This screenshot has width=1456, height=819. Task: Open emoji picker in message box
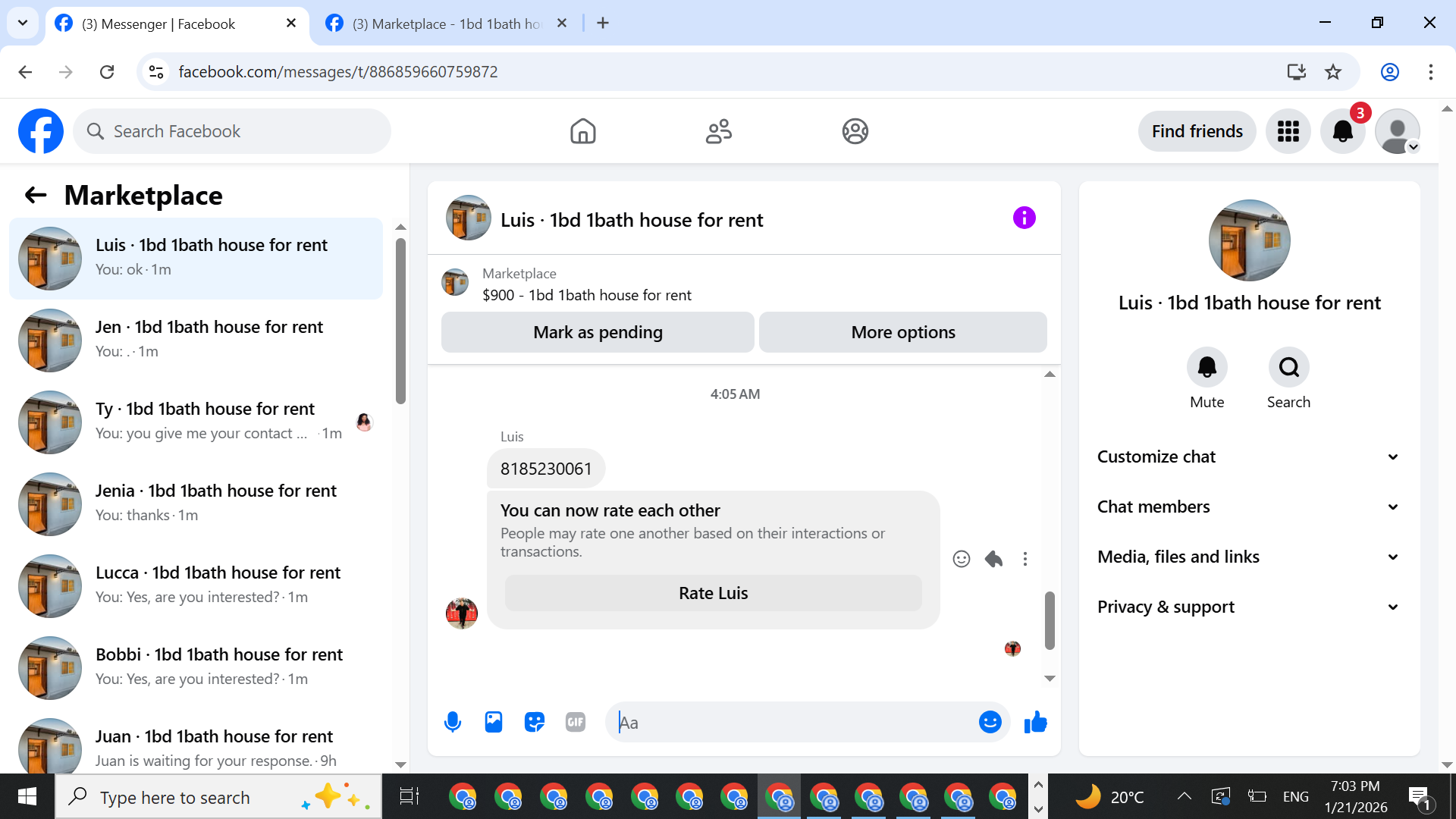click(x=990, y=722)
